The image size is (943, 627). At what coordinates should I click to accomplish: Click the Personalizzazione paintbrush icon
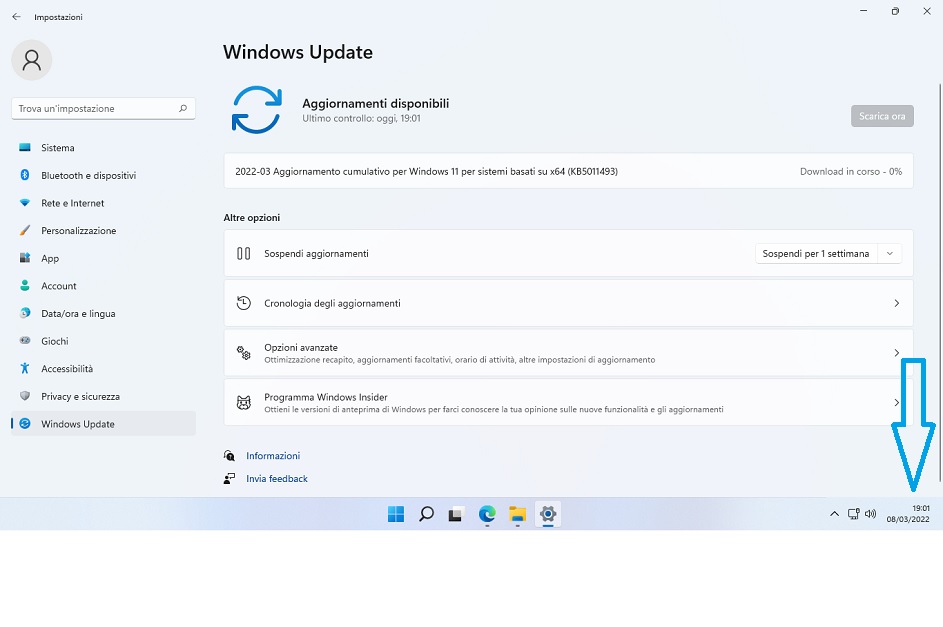tap(25, 230)
